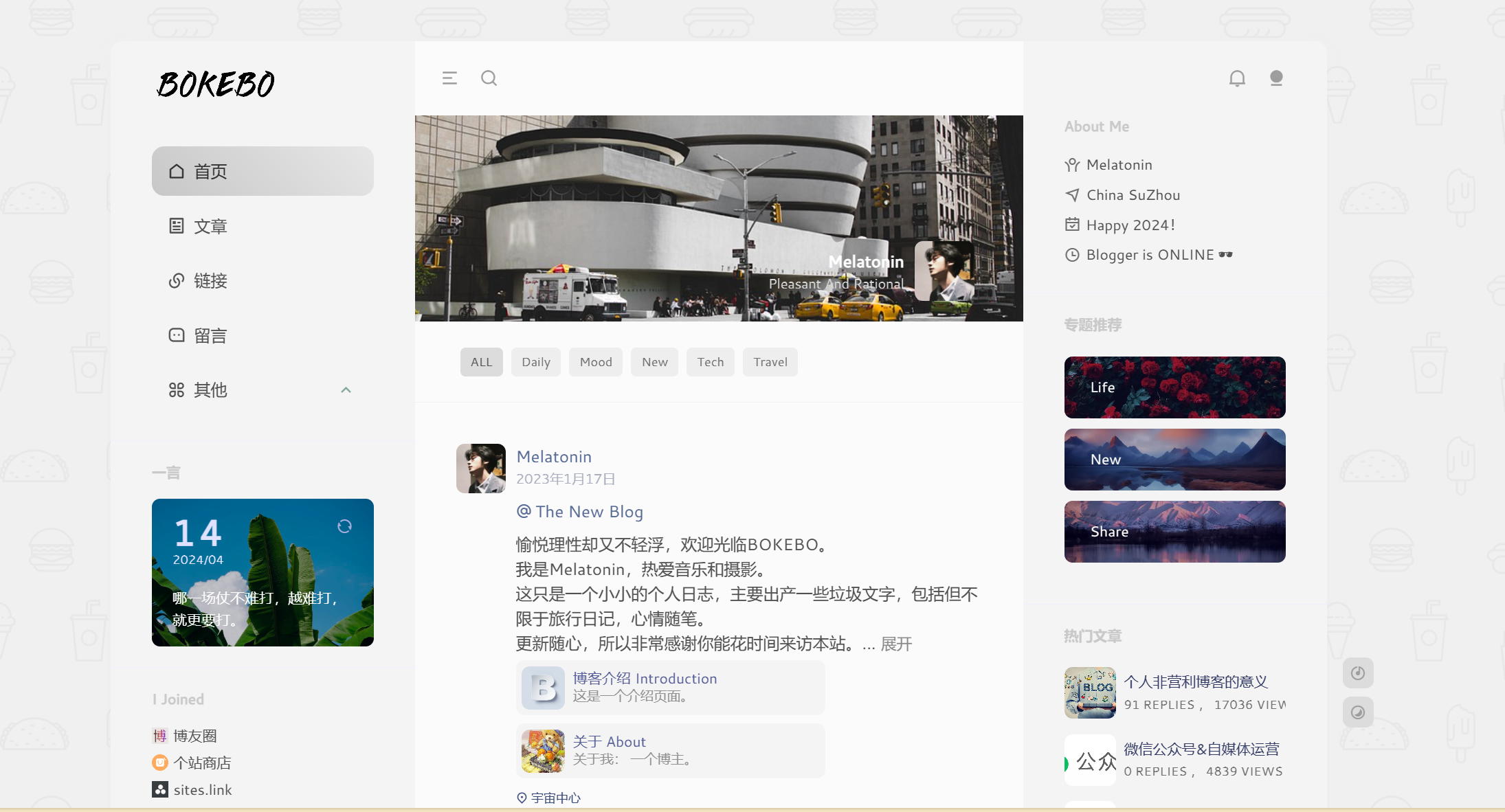Image resolution: width=1505 pixels, height=812 pixels.
Task: Select the Travel category tab
Action: click(x=770, y=362)
